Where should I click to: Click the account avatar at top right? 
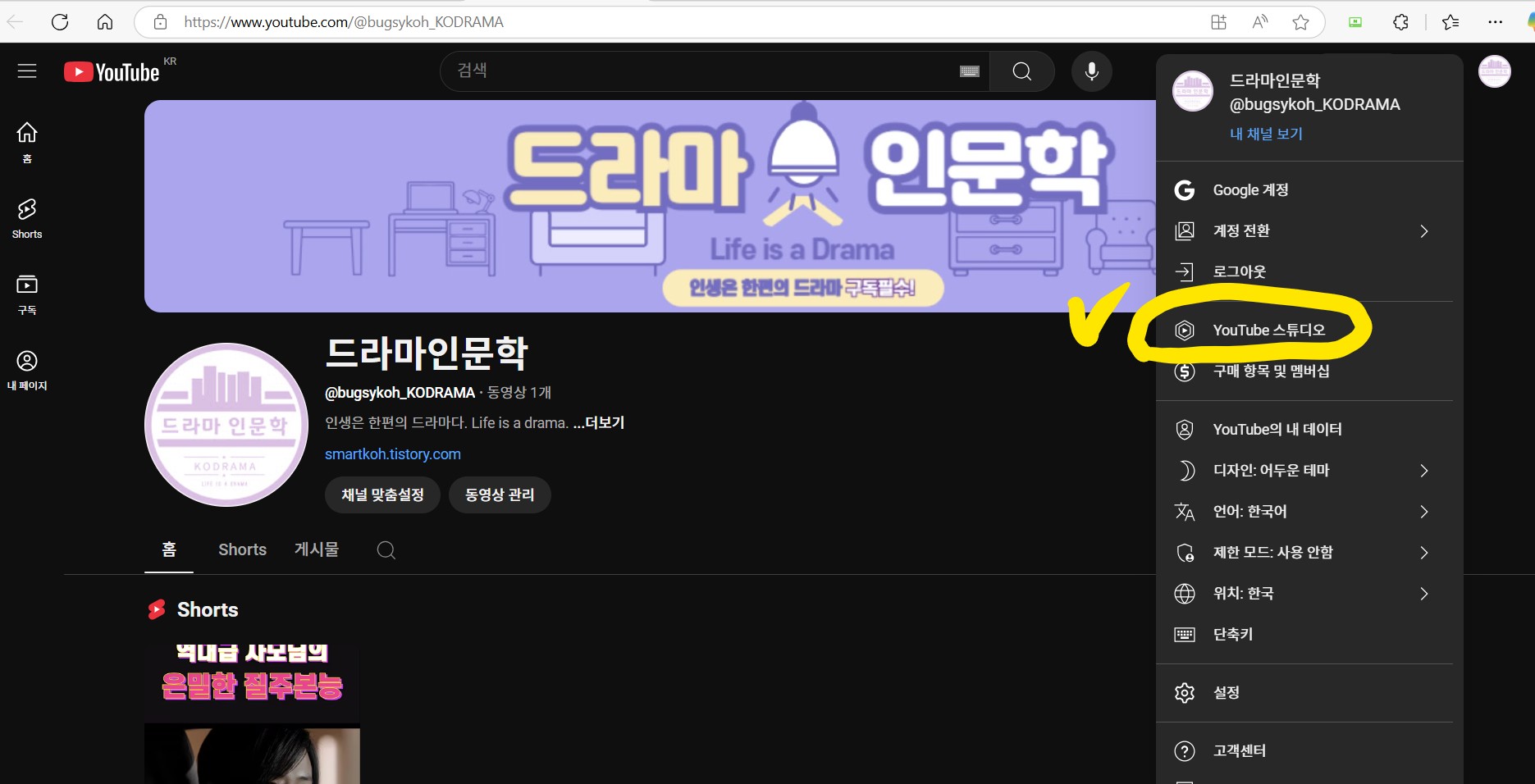click(1495, 71)
